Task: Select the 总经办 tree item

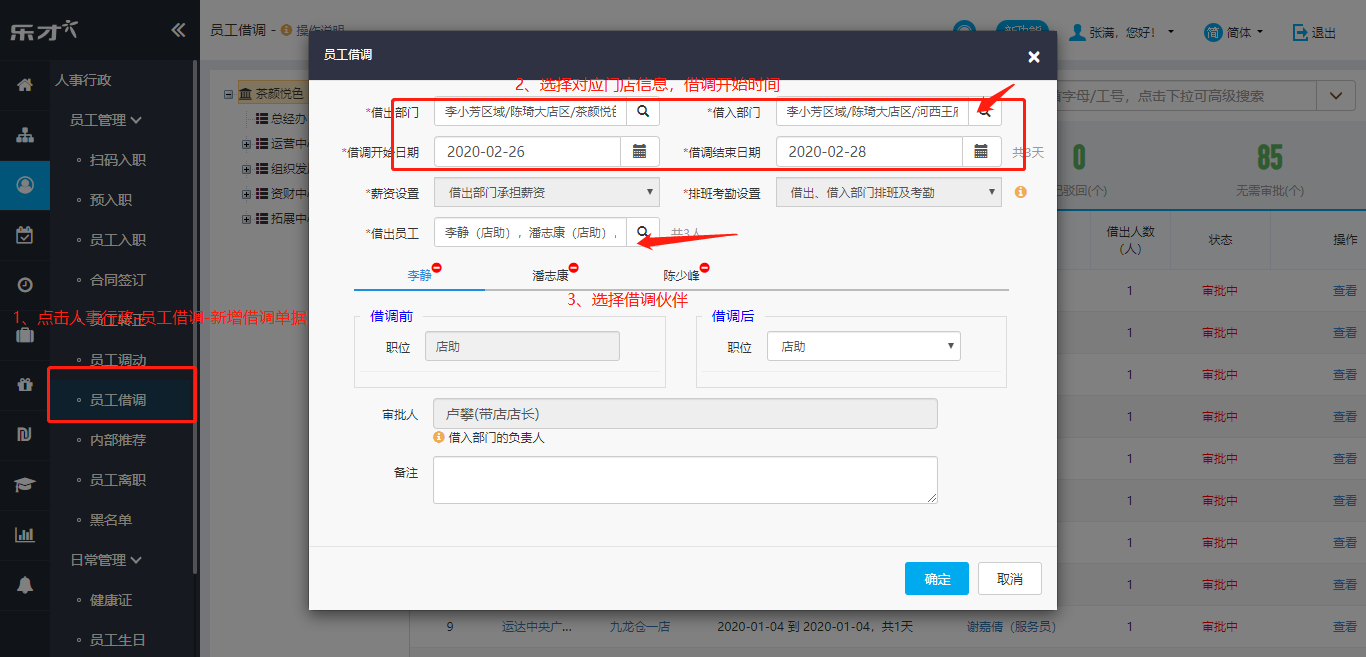Action: (279, 119)
